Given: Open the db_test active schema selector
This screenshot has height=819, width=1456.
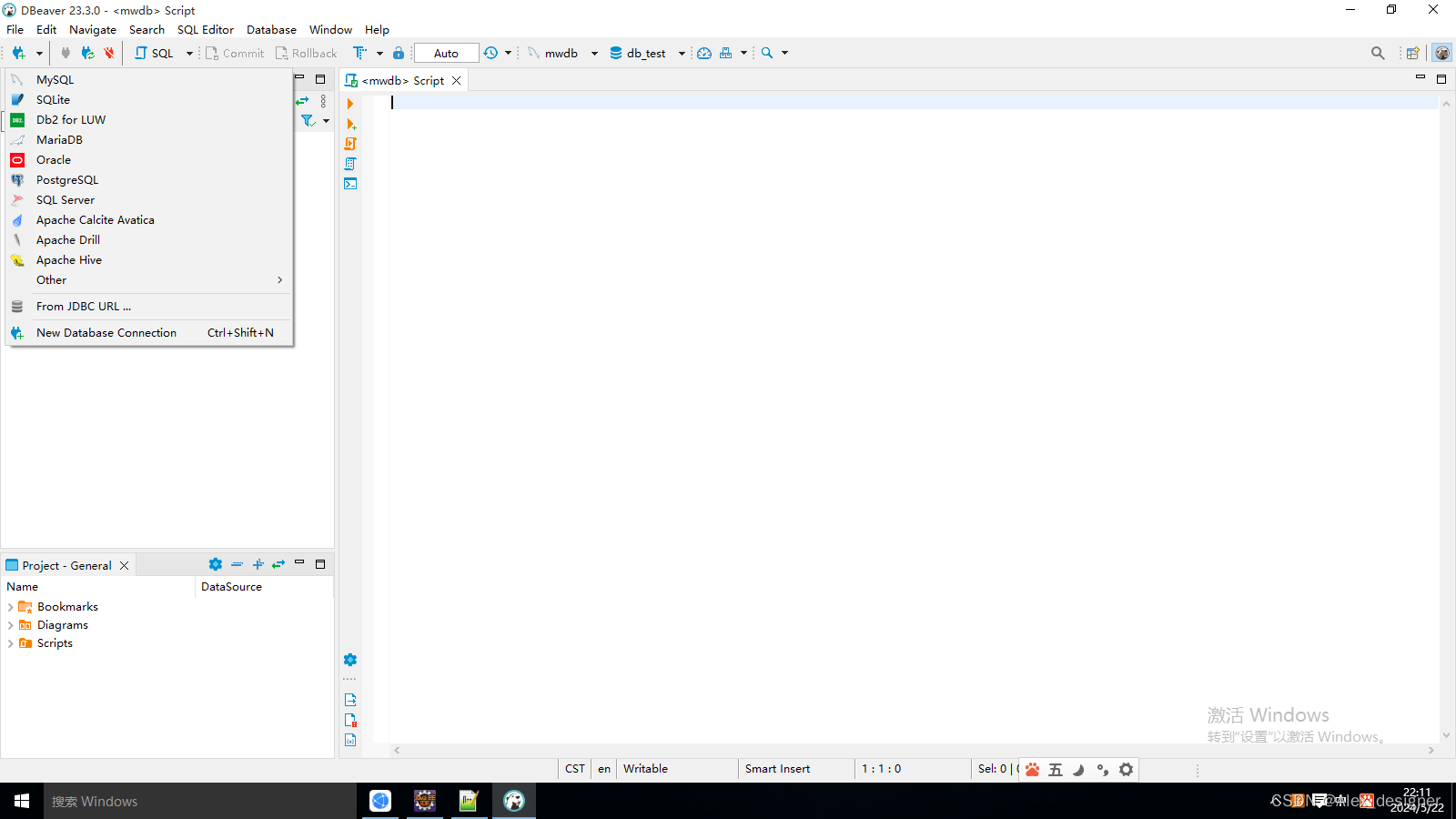Looking at the screenshot, I should click(x=647, y=53).
